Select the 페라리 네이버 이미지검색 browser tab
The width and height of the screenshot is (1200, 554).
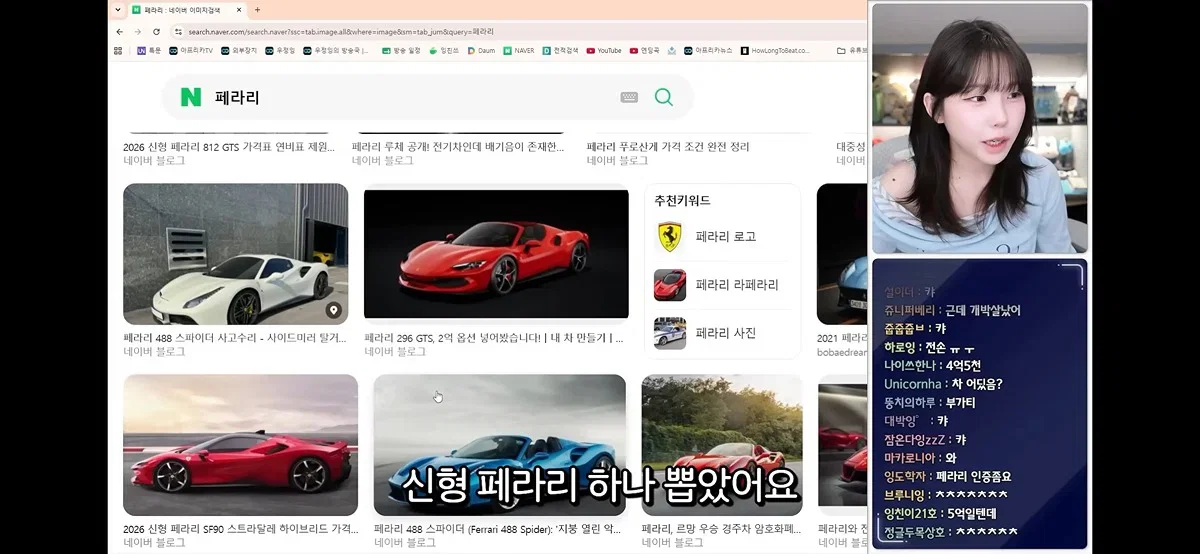coord(187,10)
